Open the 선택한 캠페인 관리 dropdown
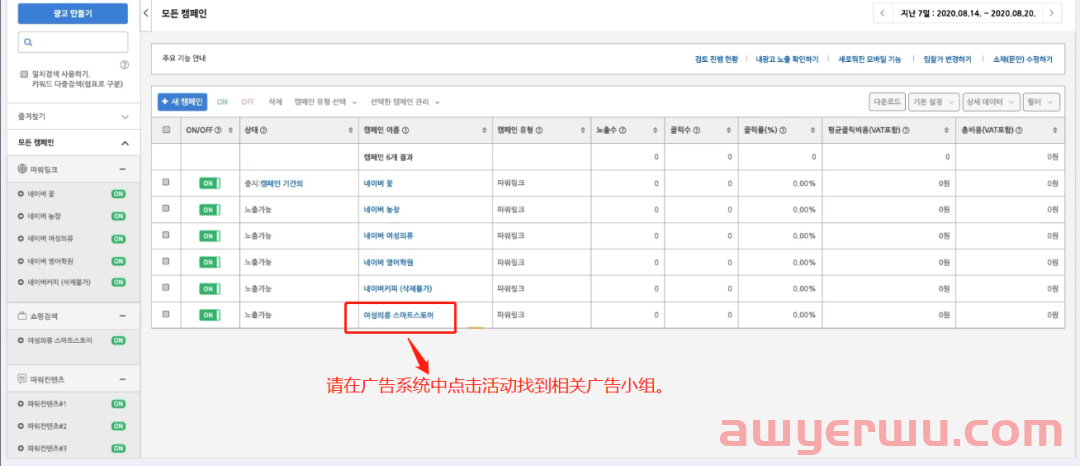The image size is (1080, 466). pyautogui.click(x=405, y=102)
